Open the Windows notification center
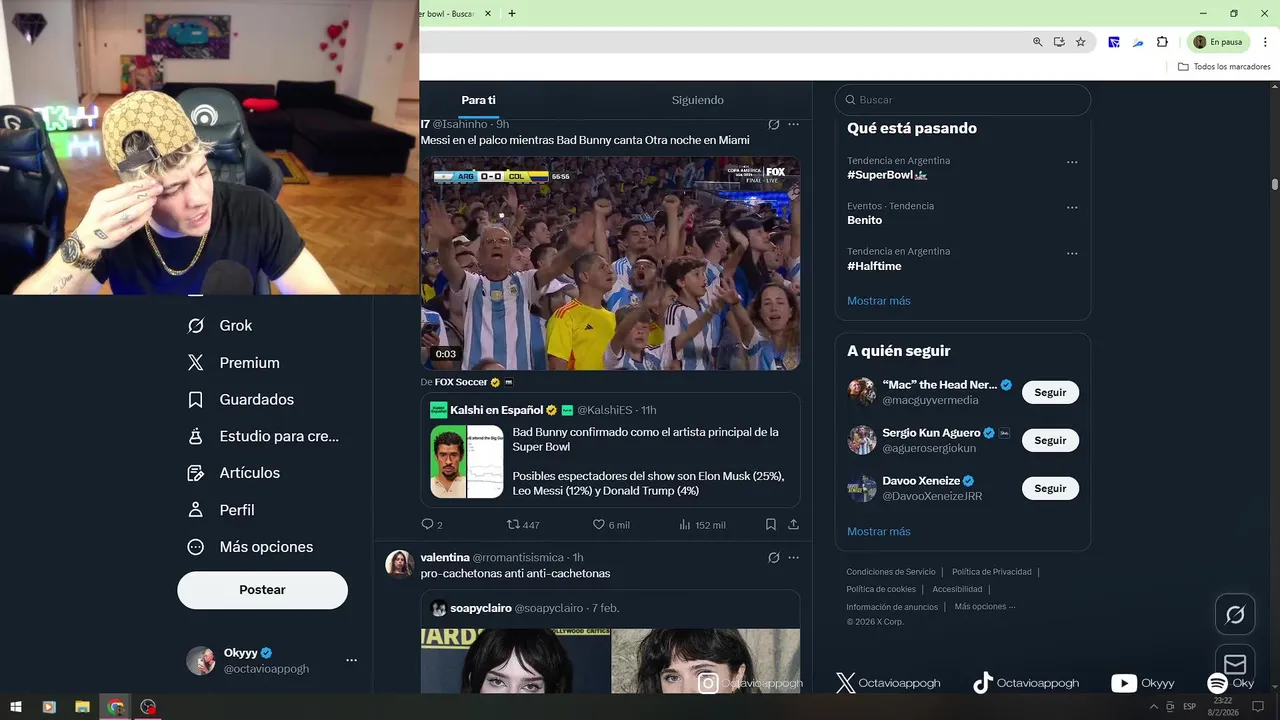This screenshot has width=1280, height=720. click(x=1259, y=707)
